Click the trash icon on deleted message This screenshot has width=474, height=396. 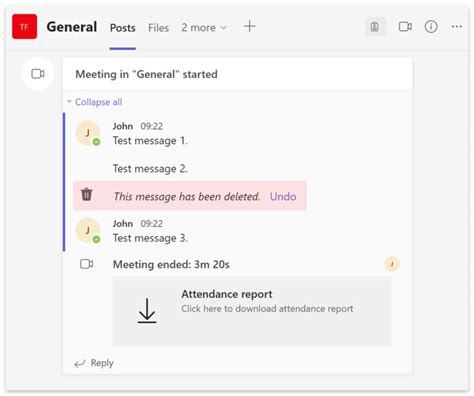[87, 194]
